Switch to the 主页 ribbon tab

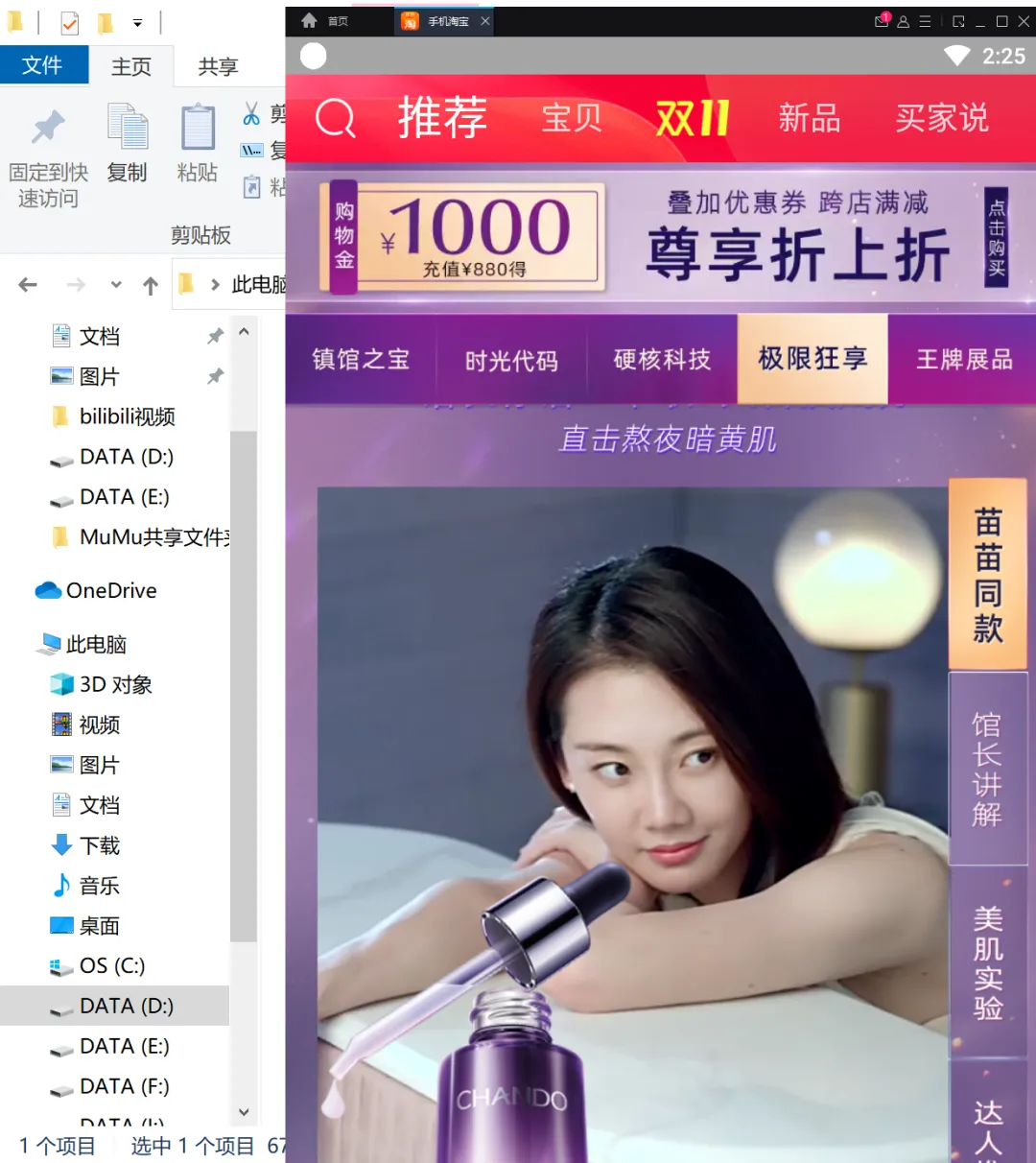tap(131, 66)
